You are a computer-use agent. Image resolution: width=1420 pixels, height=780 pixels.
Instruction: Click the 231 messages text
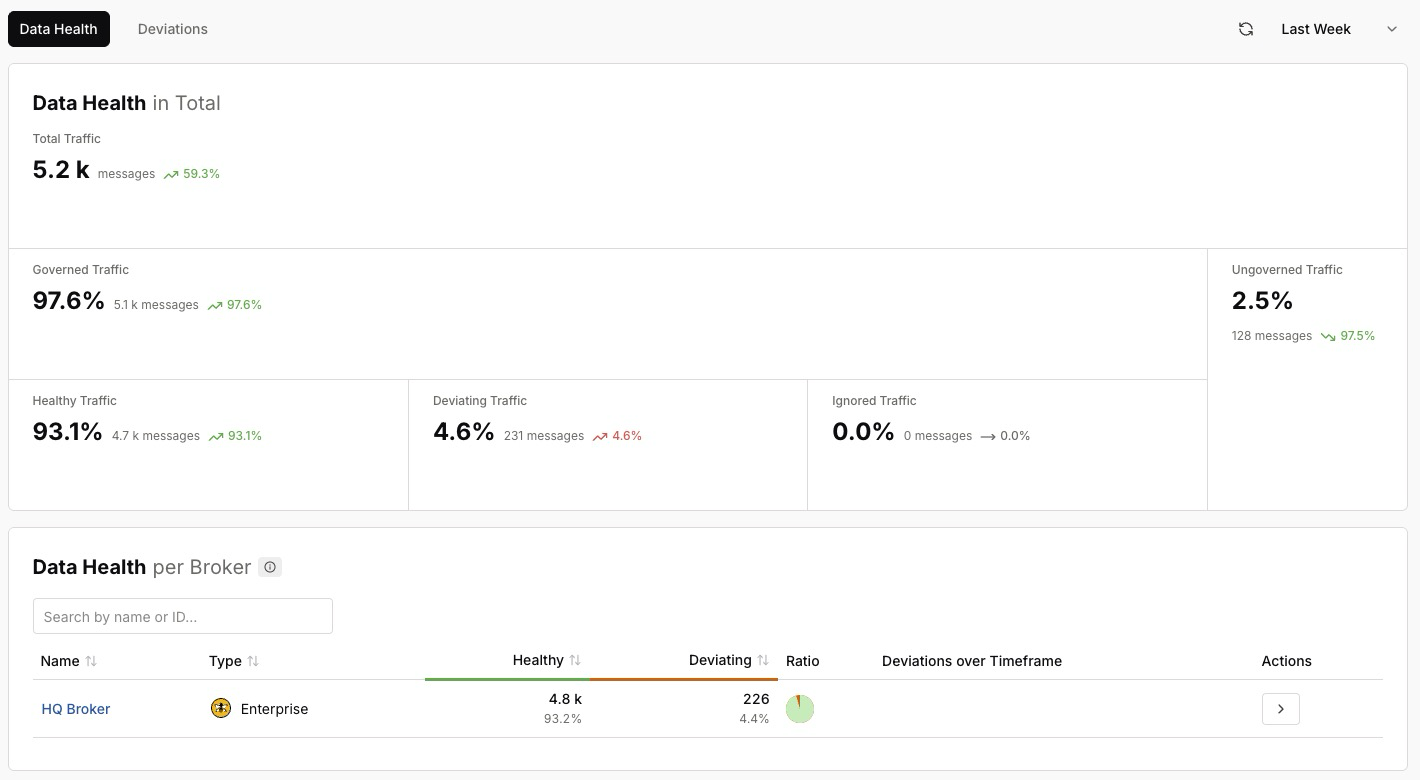544,436
